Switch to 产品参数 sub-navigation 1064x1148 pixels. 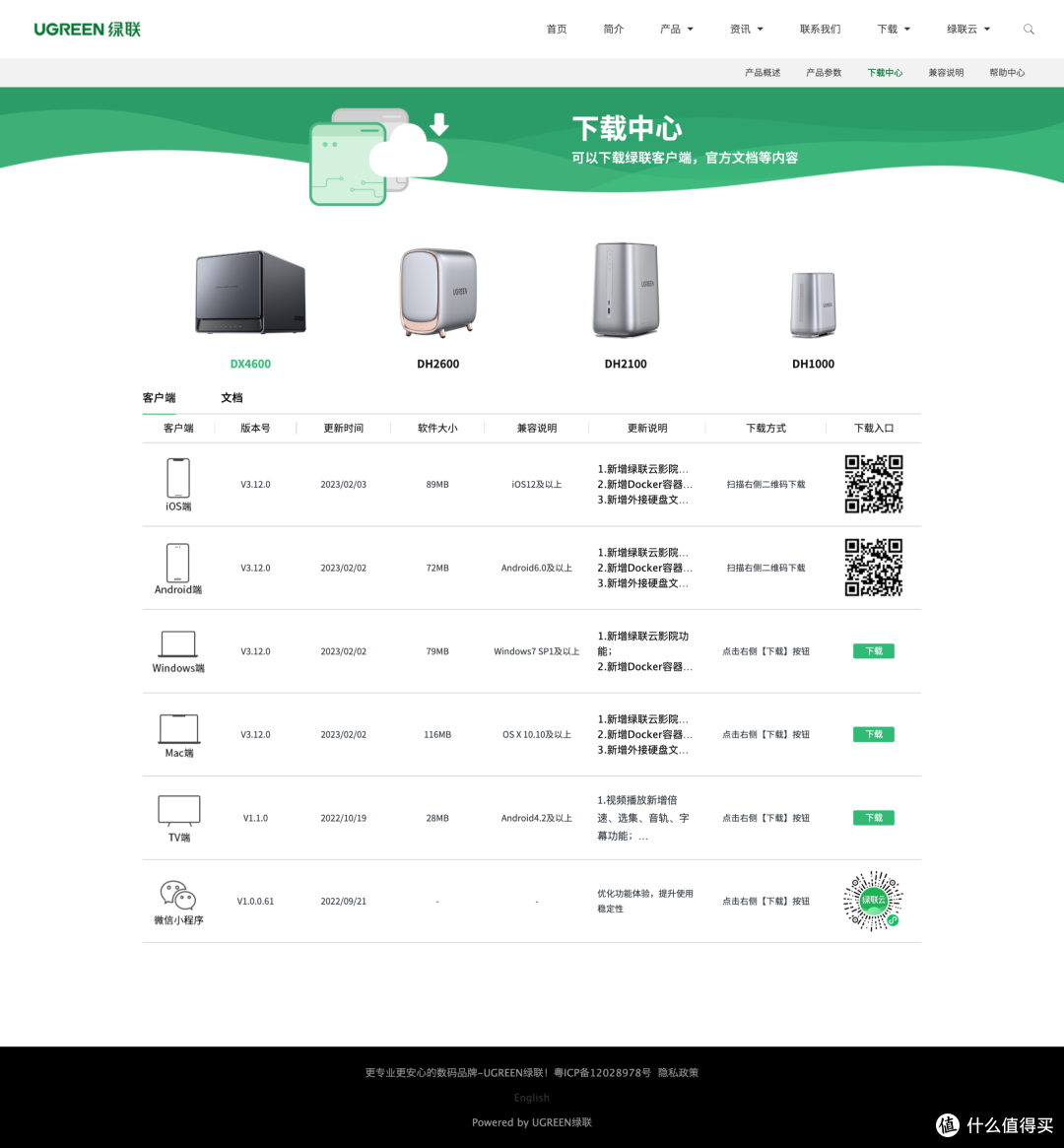pos(824,73)
